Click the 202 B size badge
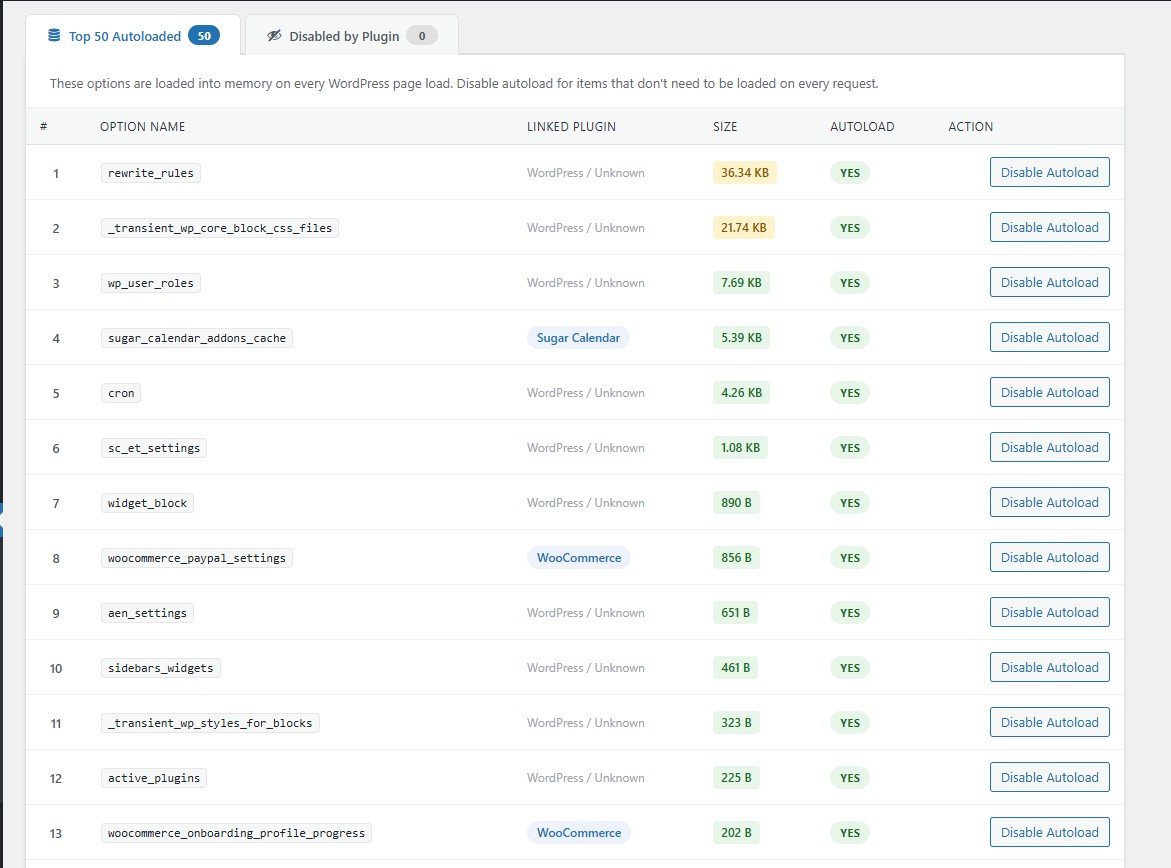The width and height of the screenshot is (1171, 868). tap(736, 833)
